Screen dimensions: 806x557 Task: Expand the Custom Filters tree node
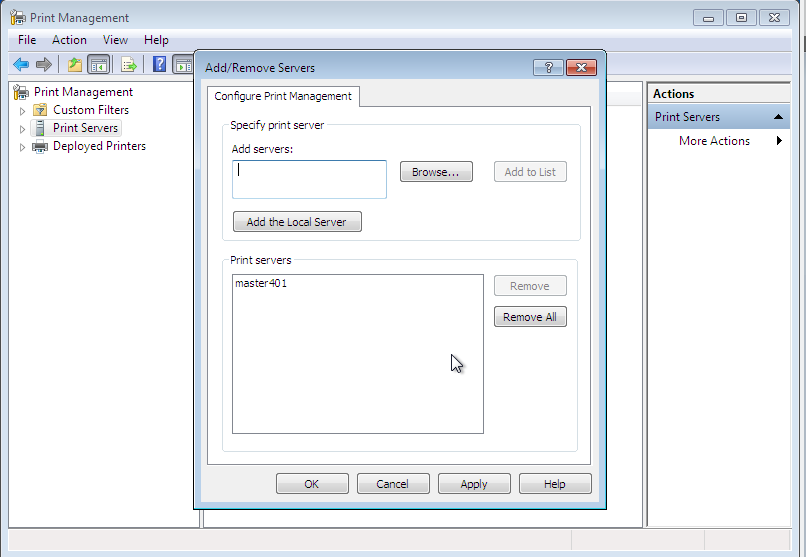(x=22, y=111)
